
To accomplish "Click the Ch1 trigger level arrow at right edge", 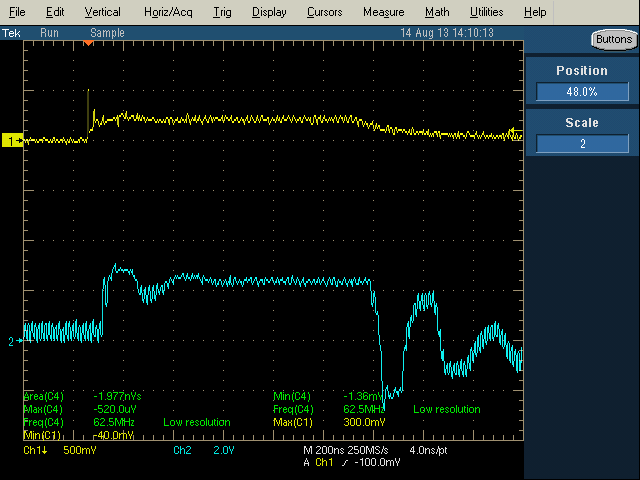I will click(x=516, y=131).
